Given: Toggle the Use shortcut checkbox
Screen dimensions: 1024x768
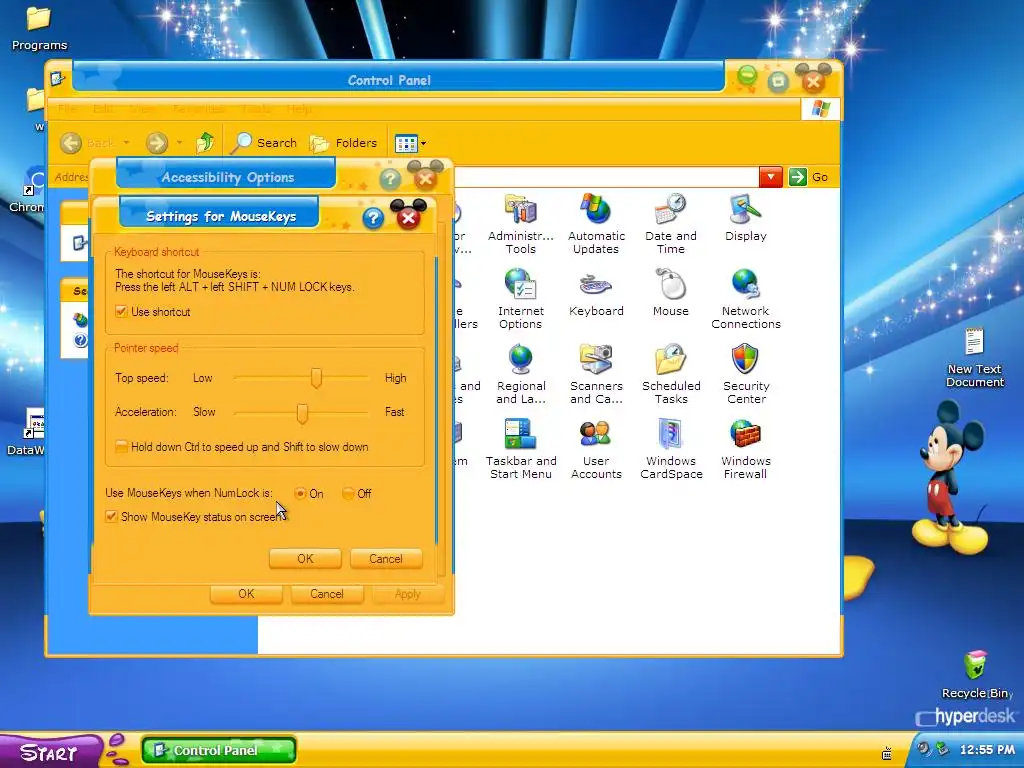Looking at the screenshot, I should [121, 312].
